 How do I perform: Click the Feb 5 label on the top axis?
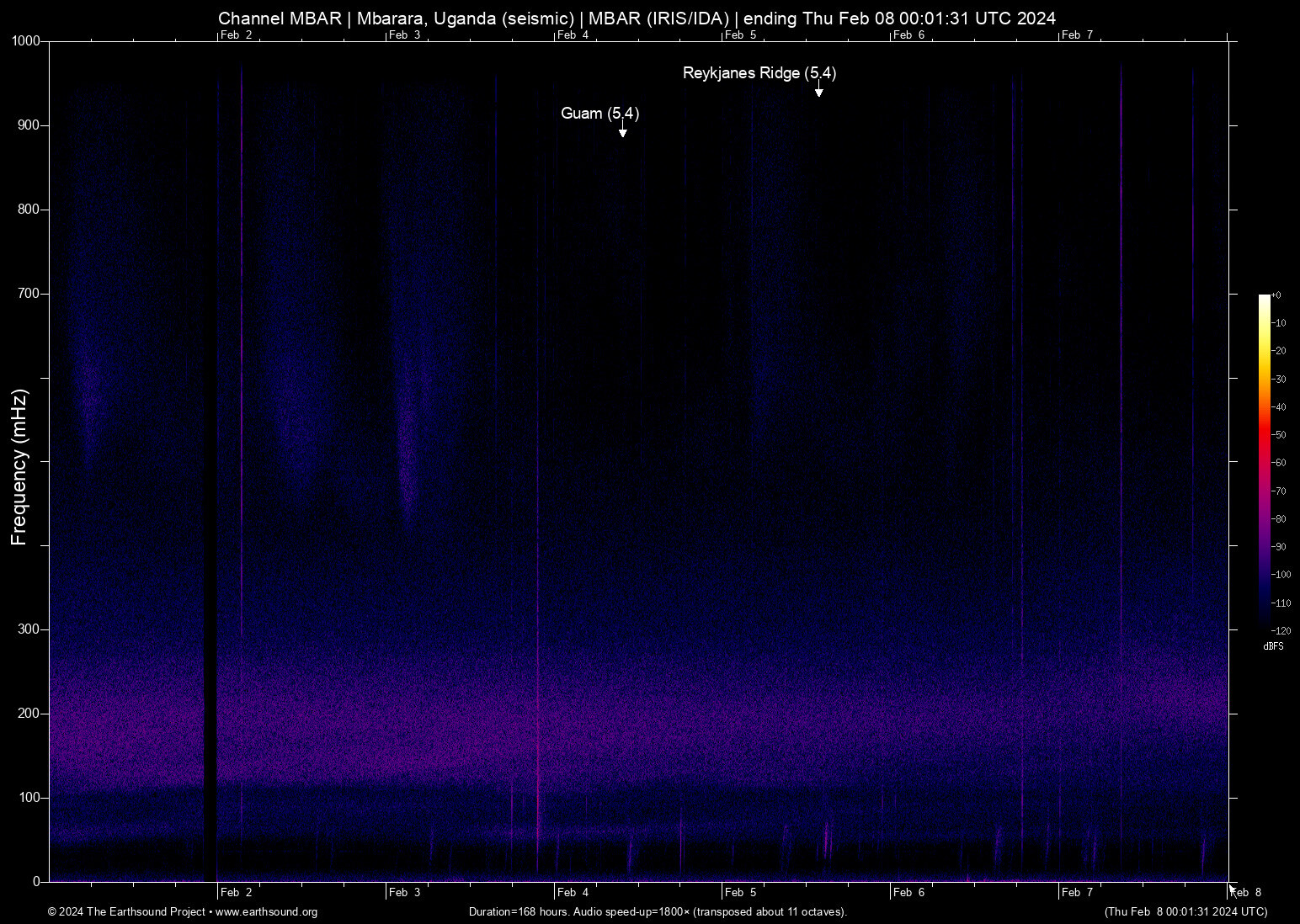(741, 35)
